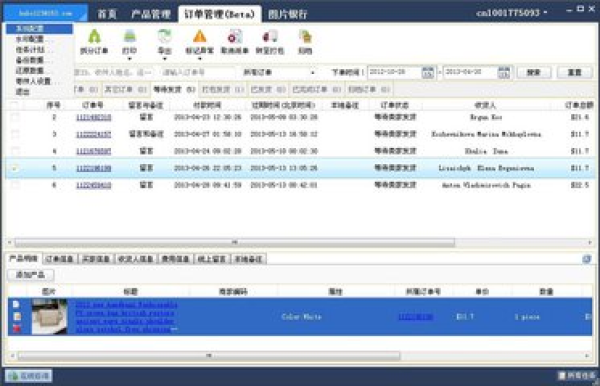Open the export dropdown arrow below export icon

coord(165,59)
